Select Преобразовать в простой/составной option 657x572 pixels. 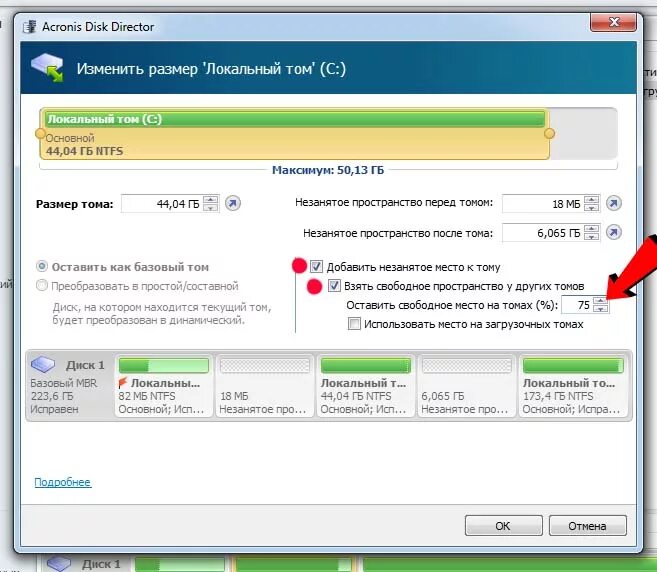42,285
